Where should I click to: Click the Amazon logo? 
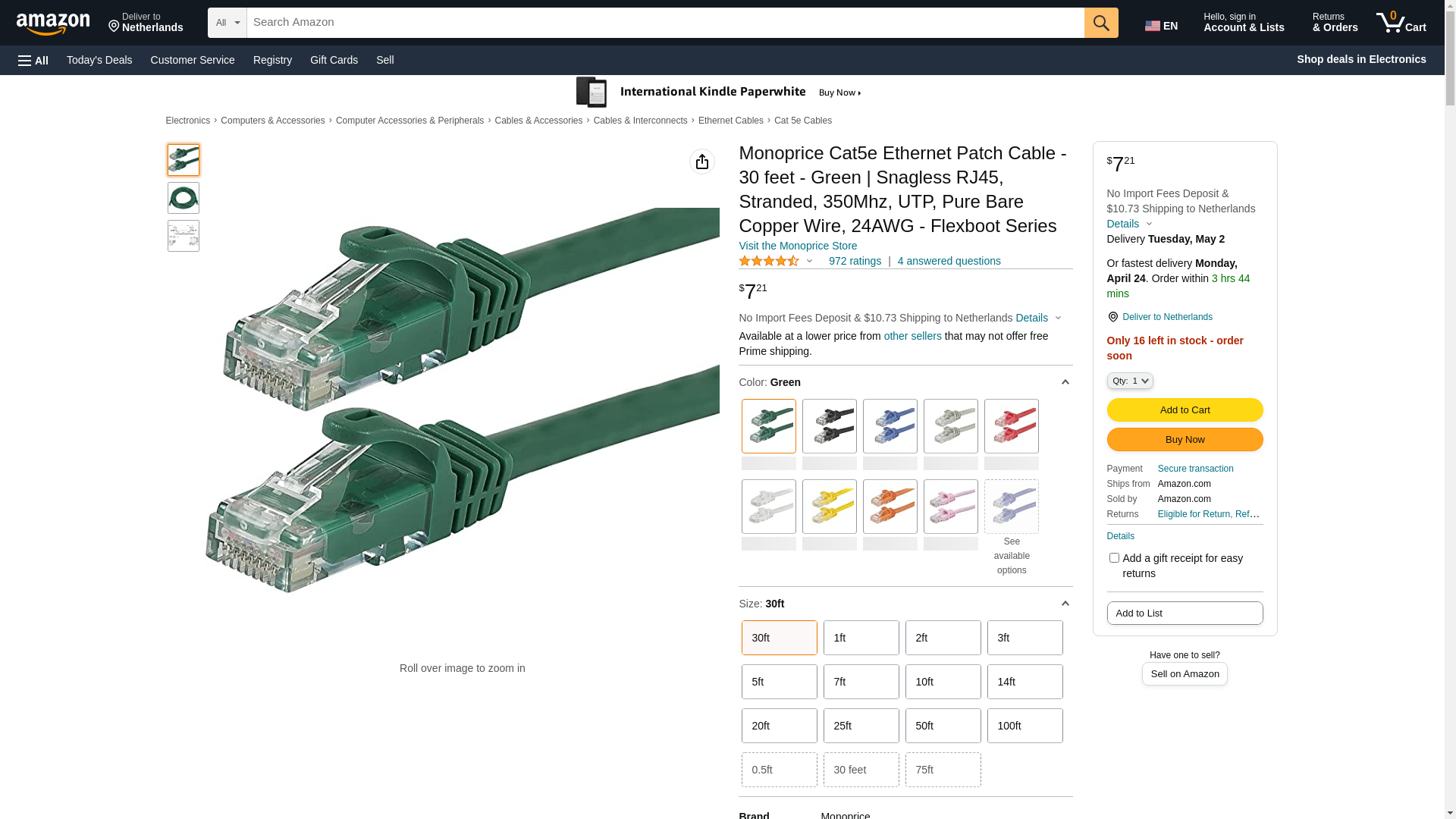(x=53, y=24)
